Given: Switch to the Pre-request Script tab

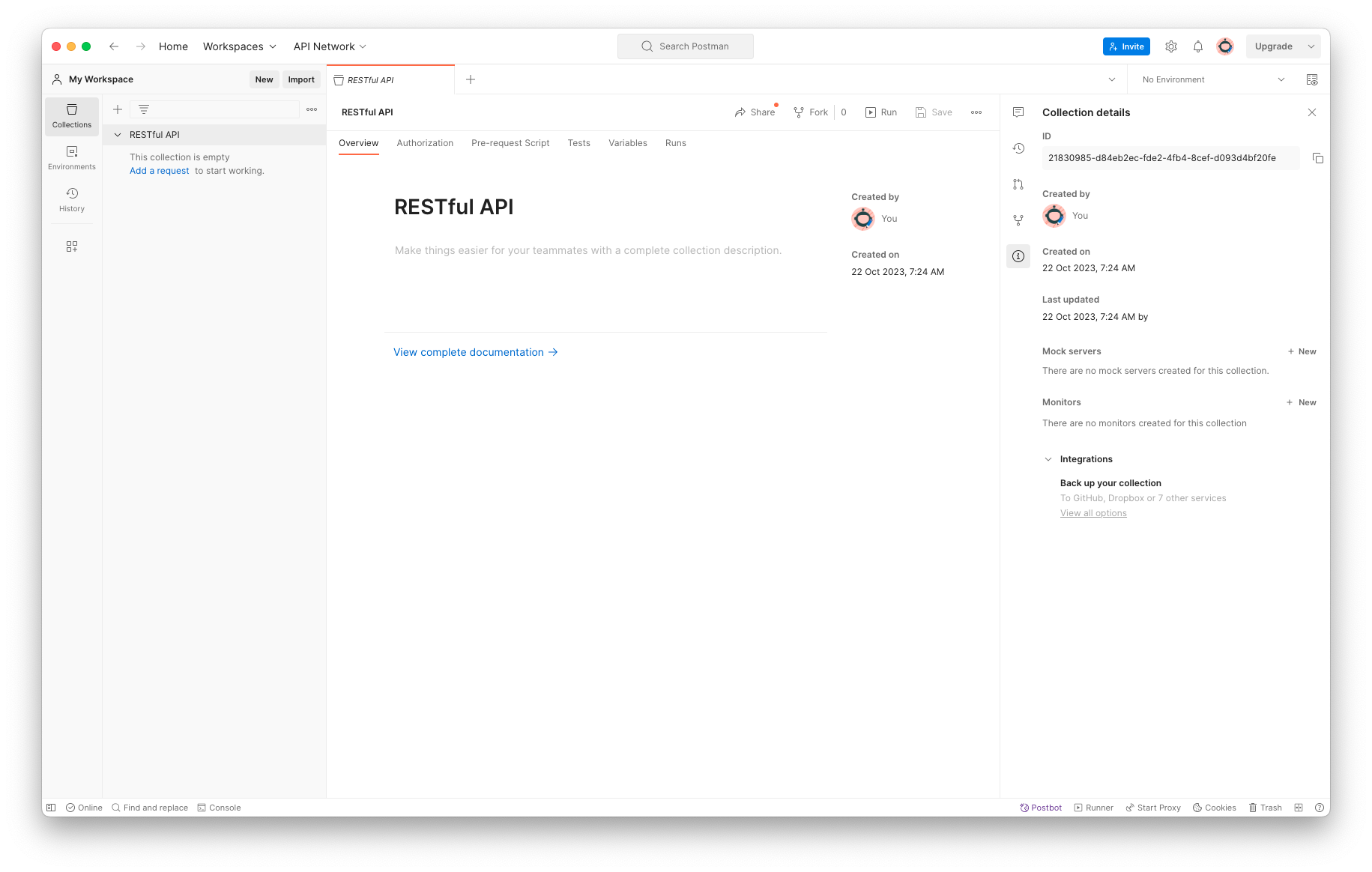Looking at the screenshot, I should click(510, 143).
